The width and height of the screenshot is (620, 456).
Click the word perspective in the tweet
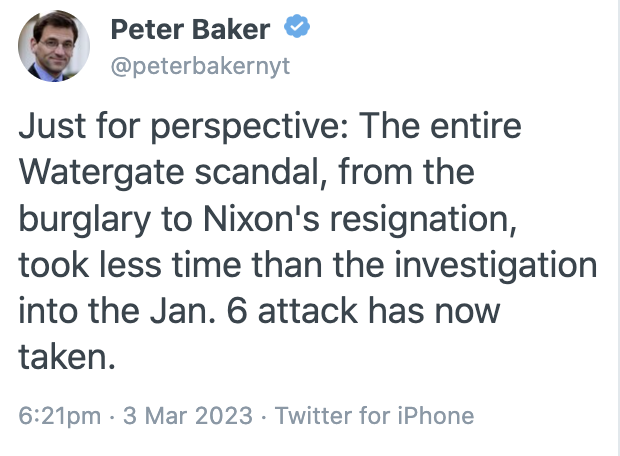(250, 127)
